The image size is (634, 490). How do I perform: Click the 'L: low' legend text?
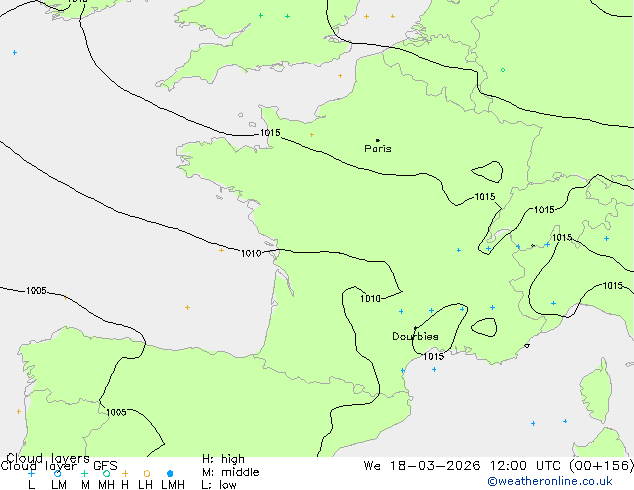pyautogui.click(x=219, y=485)
